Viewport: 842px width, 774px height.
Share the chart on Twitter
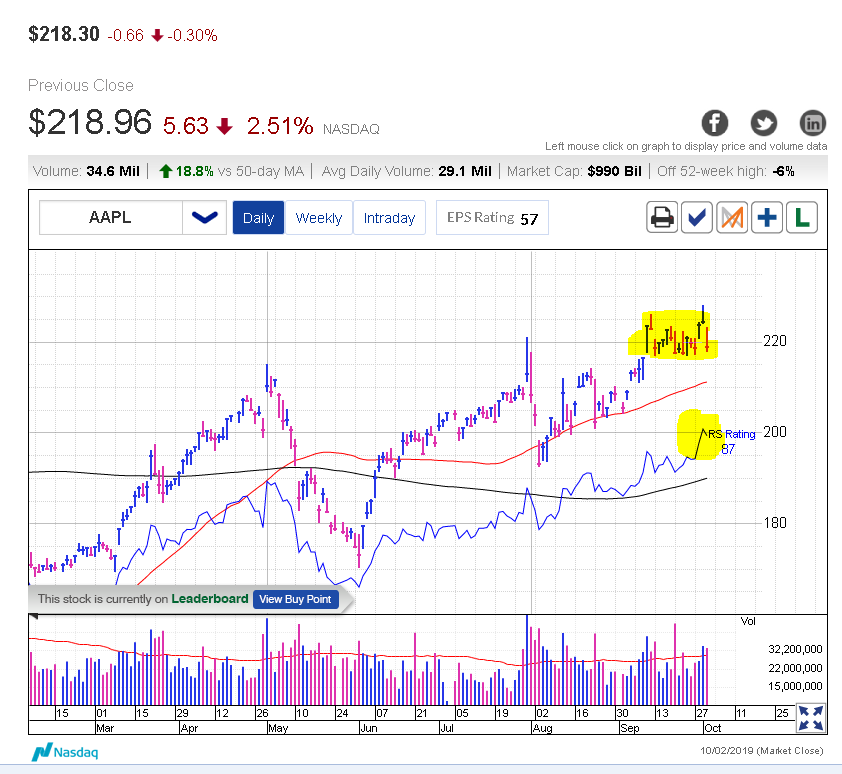(764, 123)
